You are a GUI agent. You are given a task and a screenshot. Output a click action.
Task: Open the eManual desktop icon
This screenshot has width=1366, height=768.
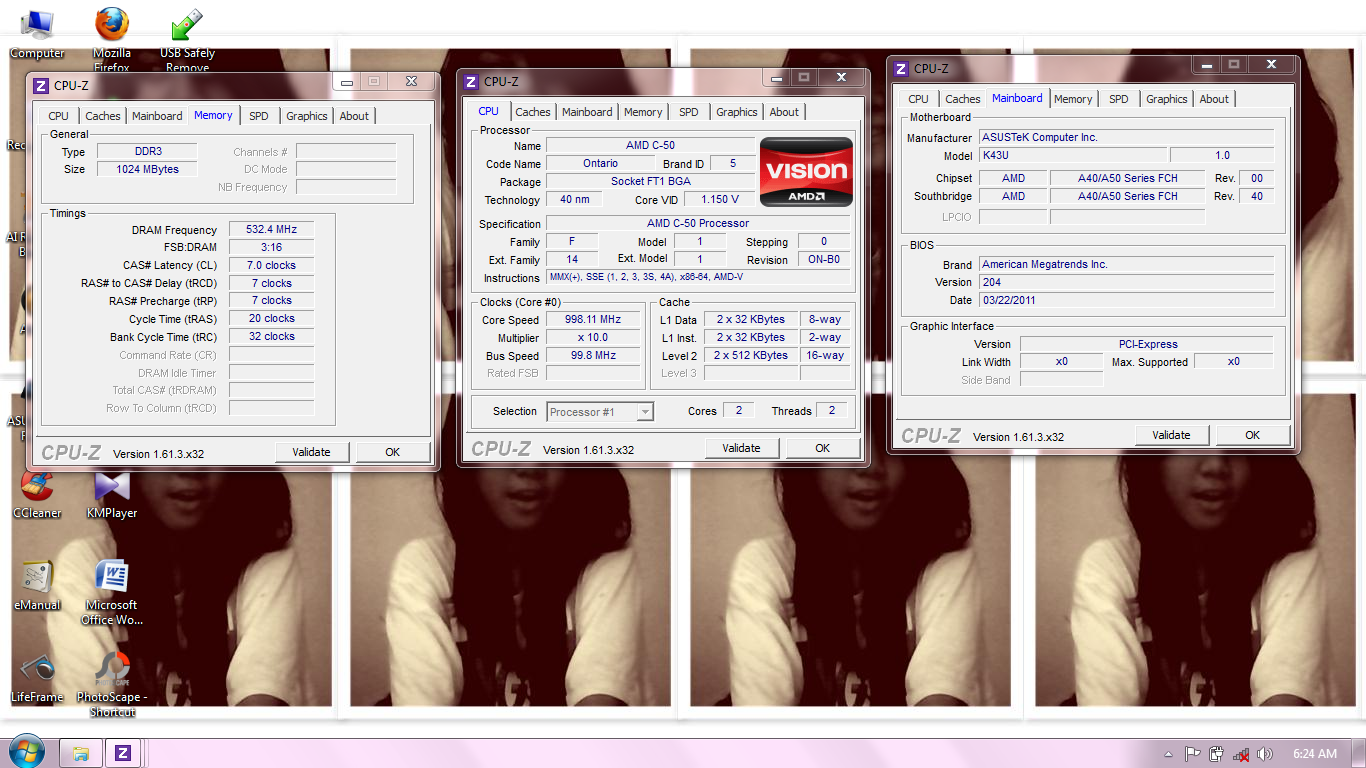tap(37, 586)
